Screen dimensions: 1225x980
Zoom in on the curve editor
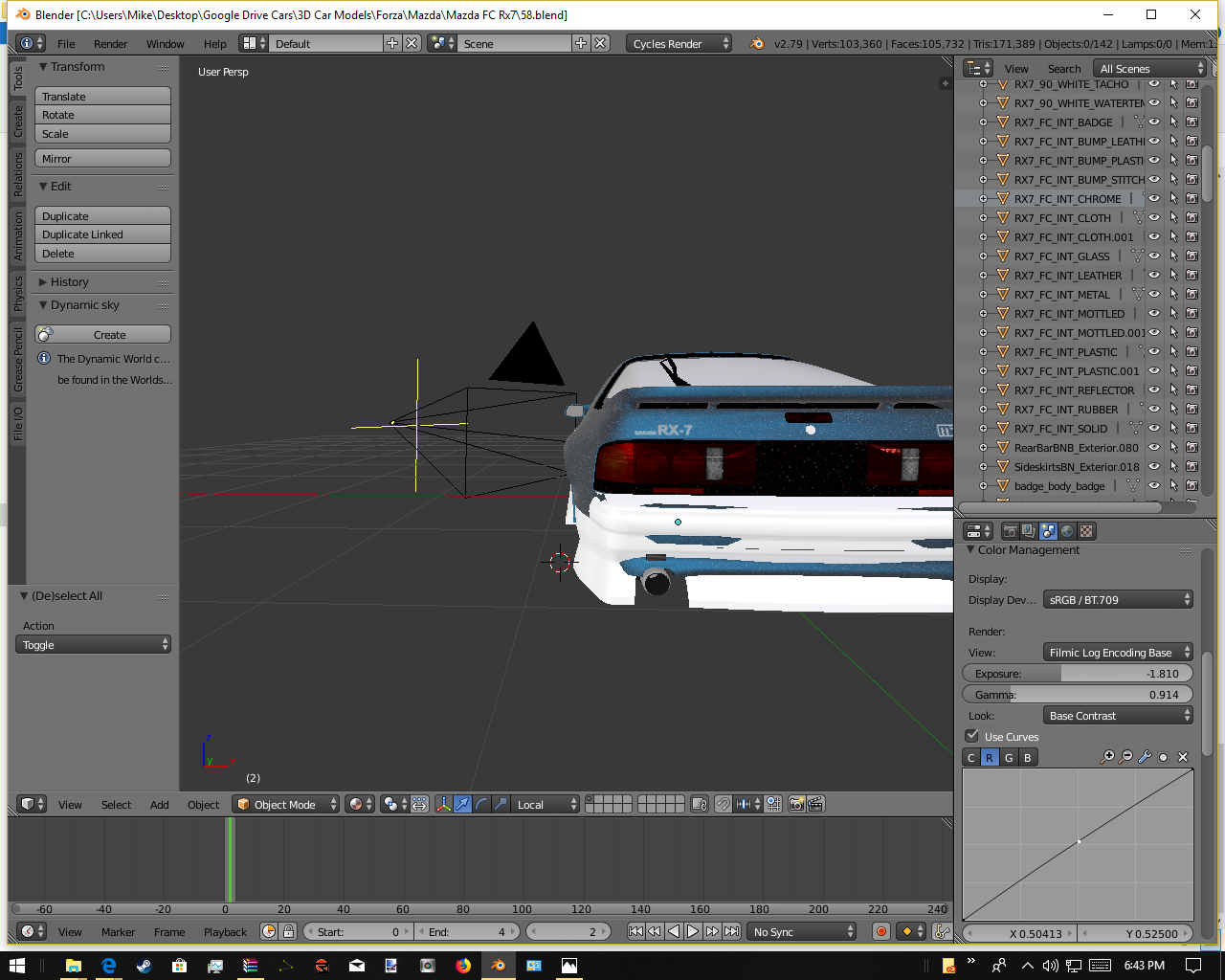[x=1107, y=757]
